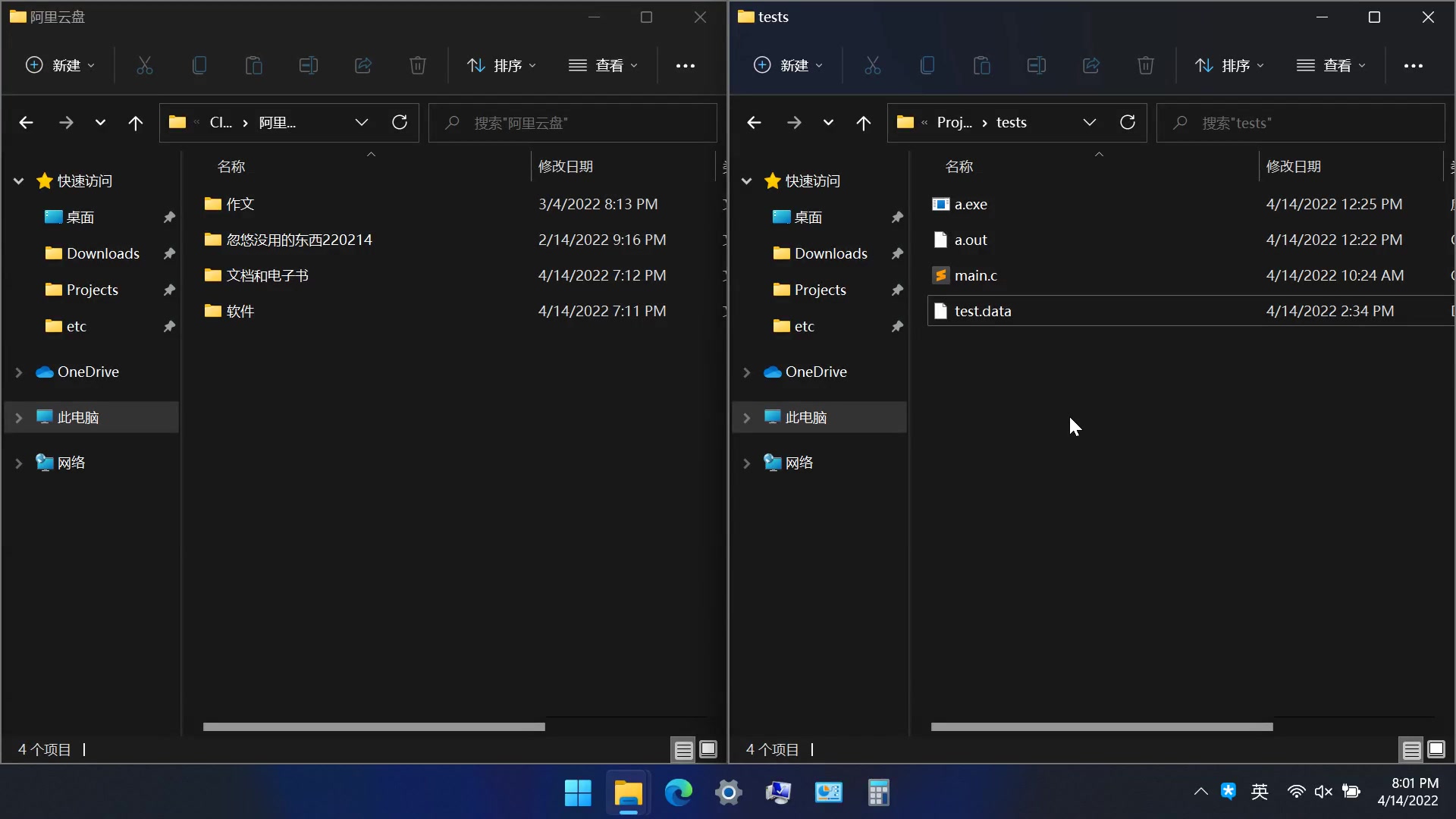Go up one folder level in tests window

pos(863,123)
